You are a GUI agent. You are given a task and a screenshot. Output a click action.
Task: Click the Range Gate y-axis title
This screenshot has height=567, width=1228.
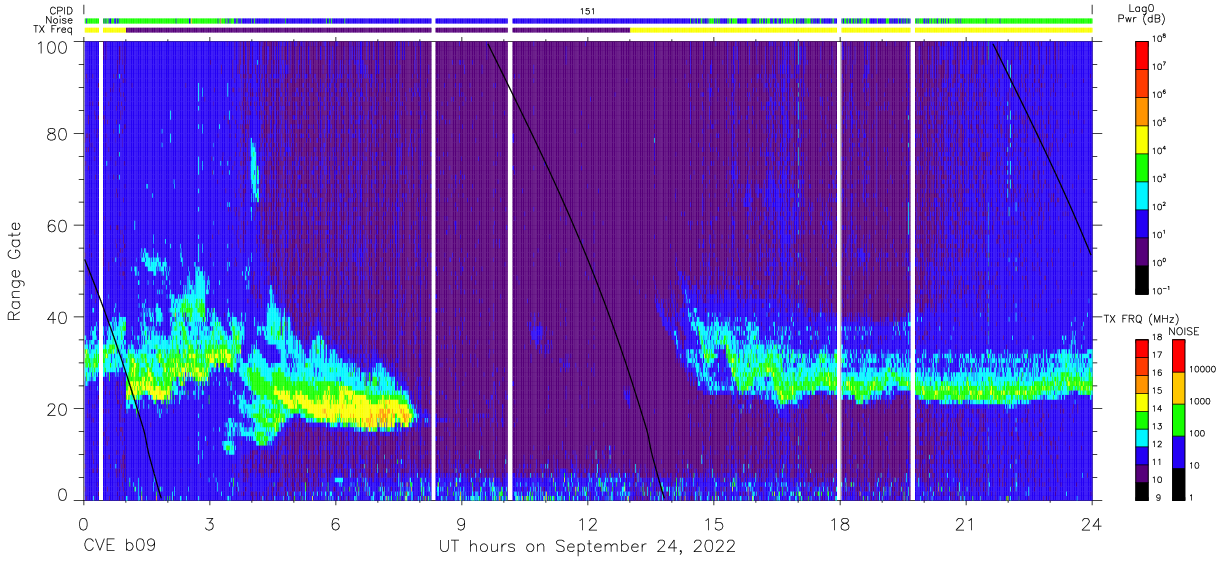15,271
